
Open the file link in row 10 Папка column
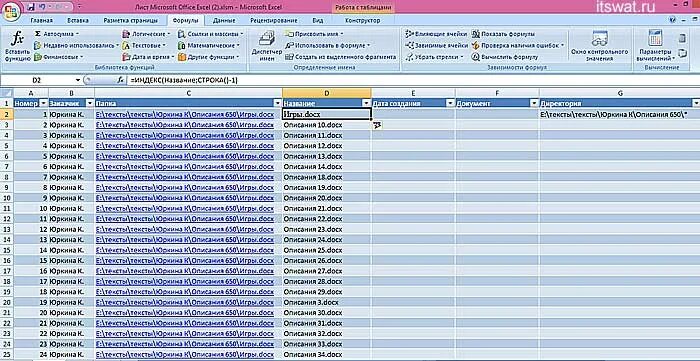click(x=185, y=198)
